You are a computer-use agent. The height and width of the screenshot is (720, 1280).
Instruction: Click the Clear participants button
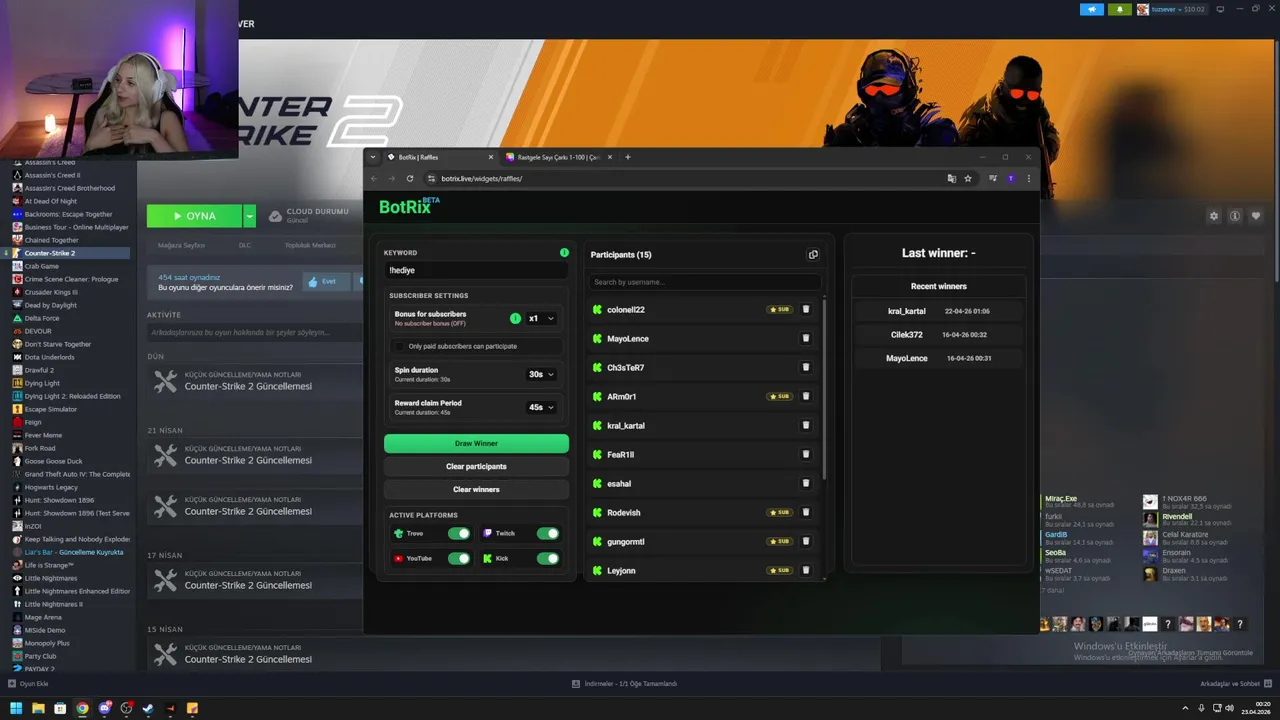476,466
